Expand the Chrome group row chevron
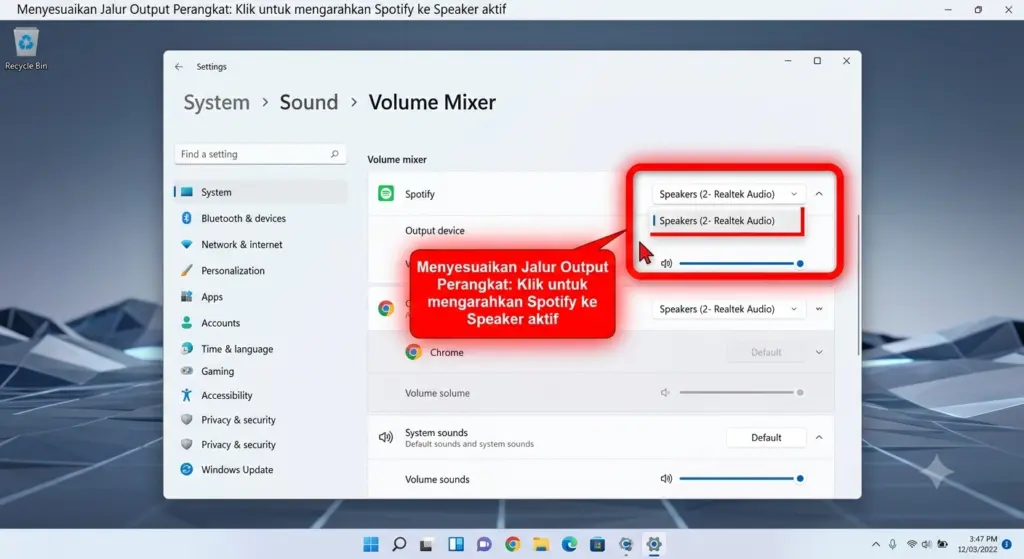1024x559 pixels. click(x=819, y=309)
